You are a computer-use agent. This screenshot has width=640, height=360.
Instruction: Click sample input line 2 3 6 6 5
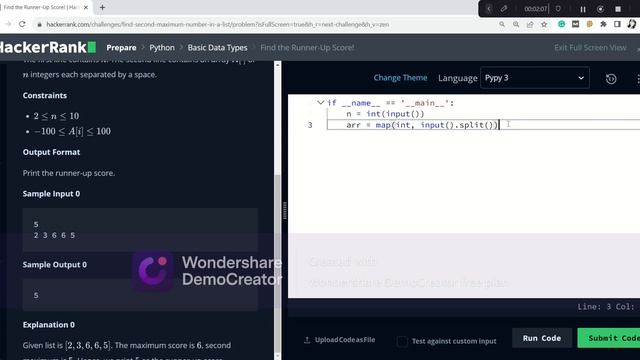pyautogui.click(x=54, y=235)
